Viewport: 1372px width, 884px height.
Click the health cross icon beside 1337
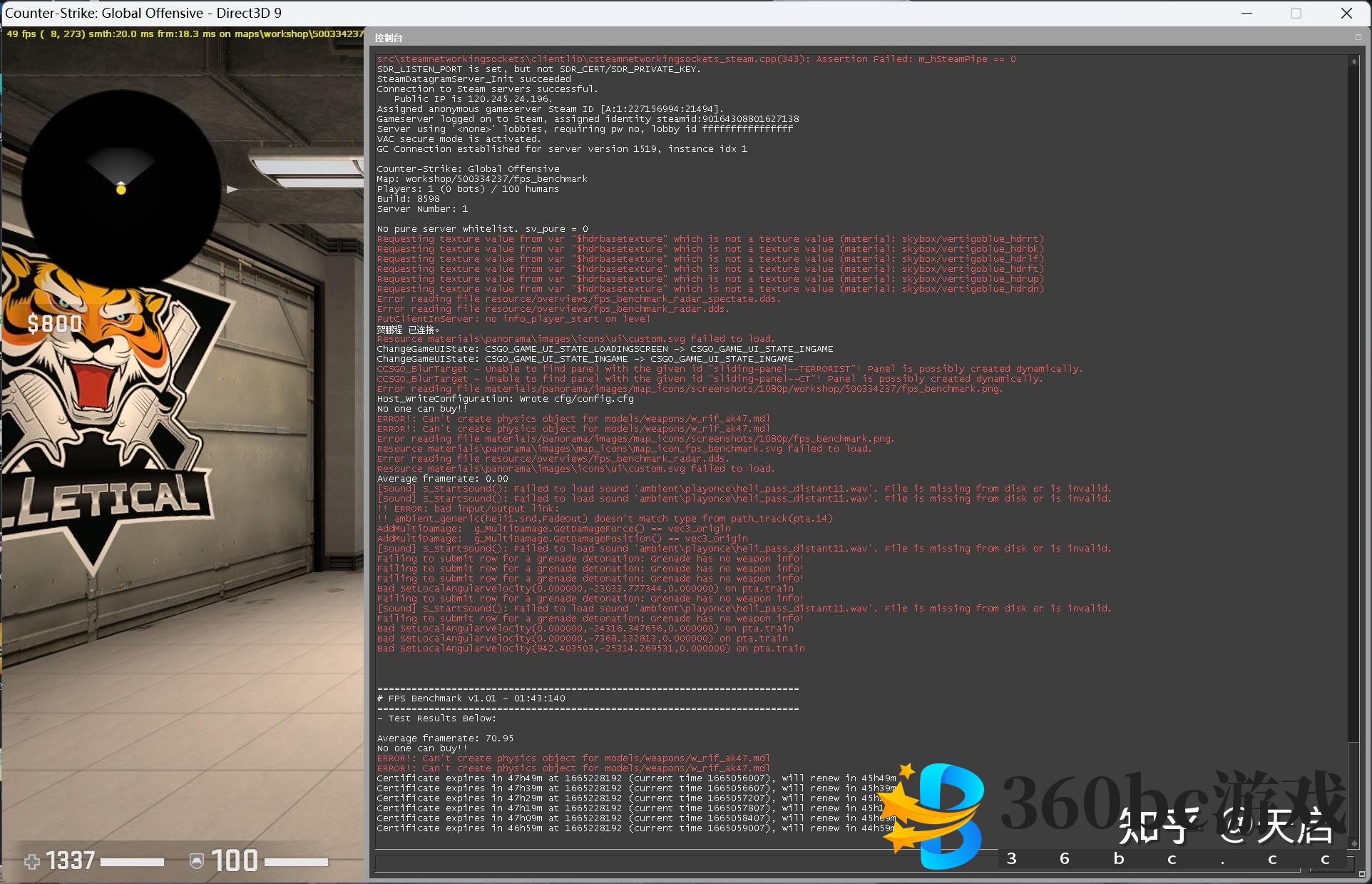coord(32,862)
